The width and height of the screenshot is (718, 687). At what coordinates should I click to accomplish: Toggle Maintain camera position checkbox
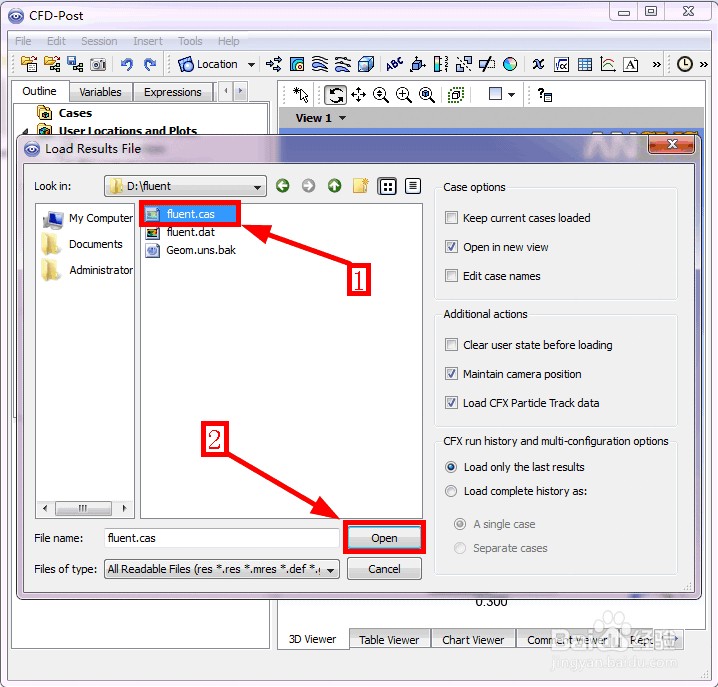(451, 374)
